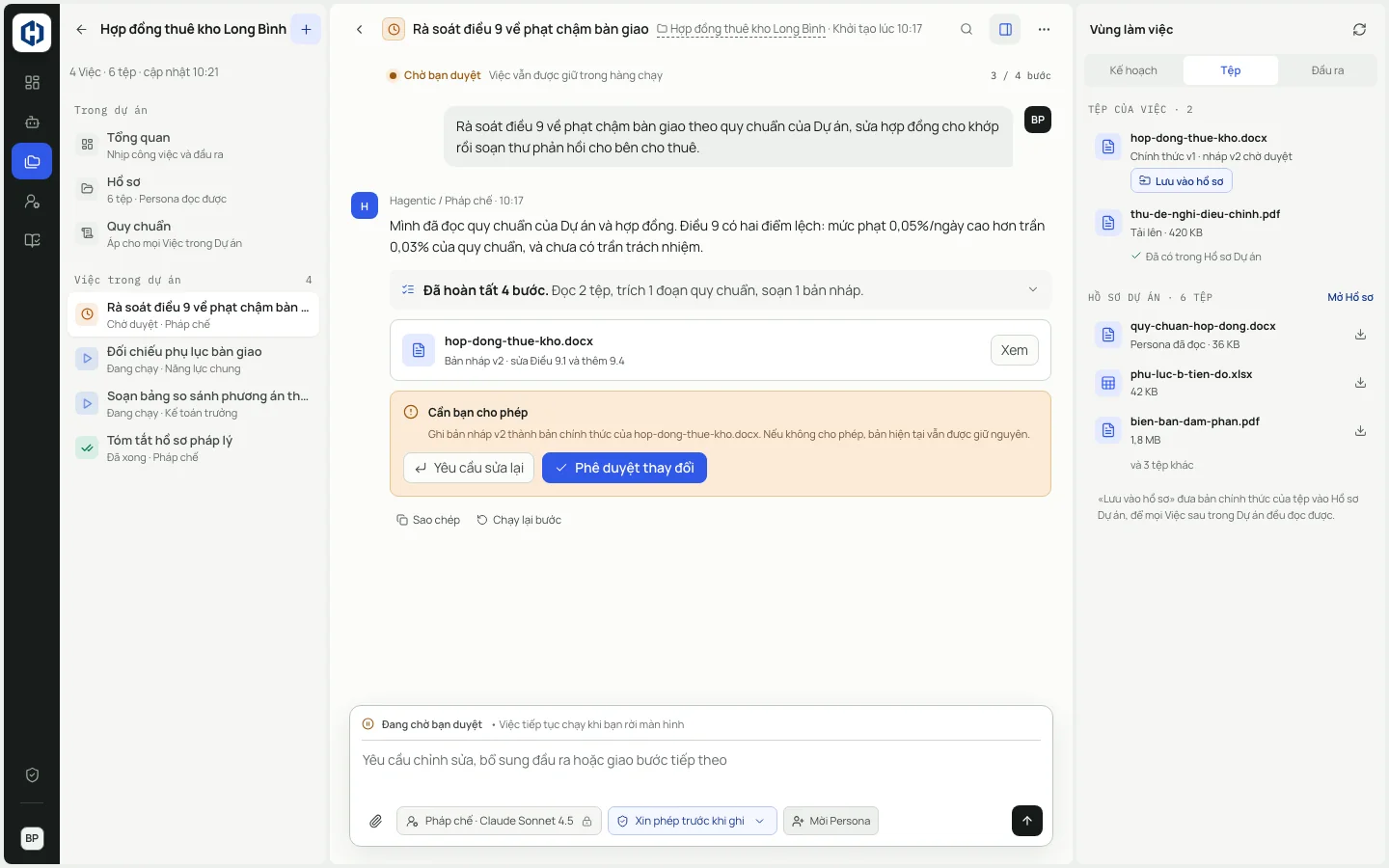
Task: Switch to the Tệp tab
Action: tap(1231, 70)
